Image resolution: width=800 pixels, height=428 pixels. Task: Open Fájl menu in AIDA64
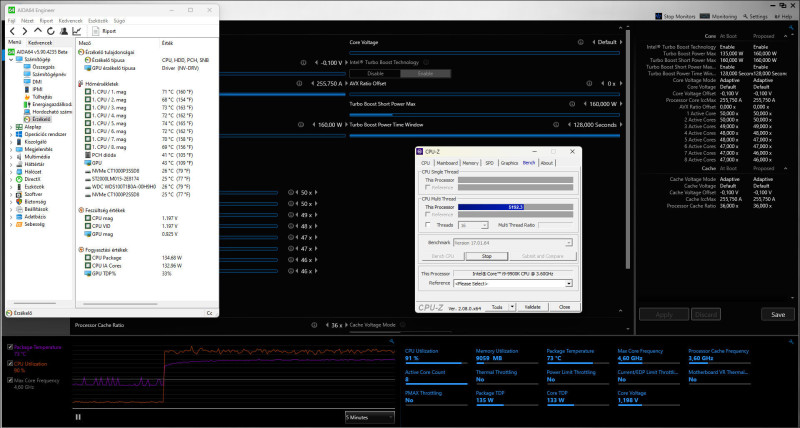coord(11,21)
